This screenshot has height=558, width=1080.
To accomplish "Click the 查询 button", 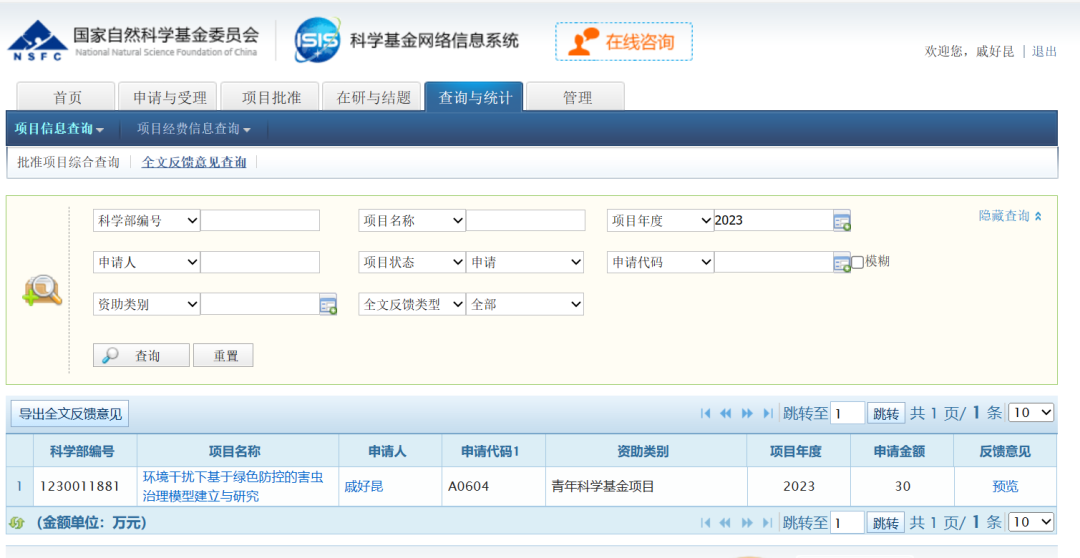I will [141, 355].
